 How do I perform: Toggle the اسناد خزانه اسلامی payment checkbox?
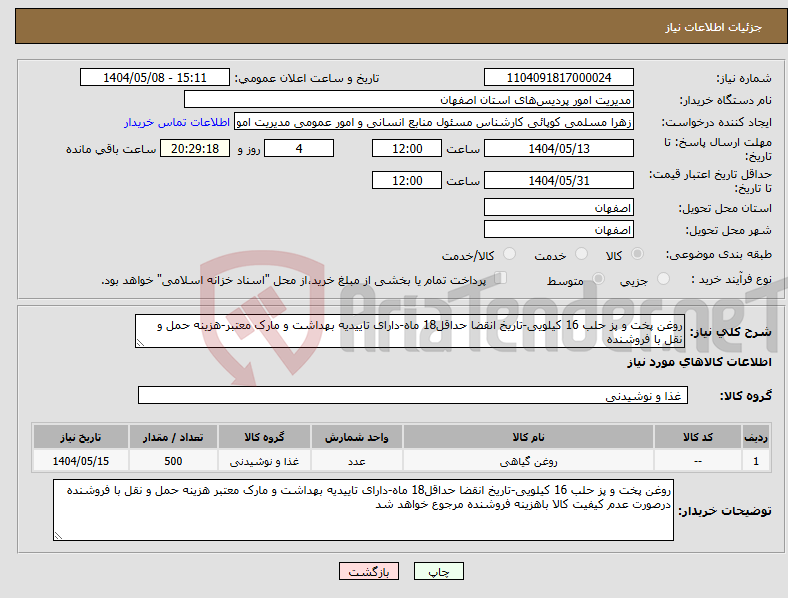pyautogui.click(x=501, y=277)
